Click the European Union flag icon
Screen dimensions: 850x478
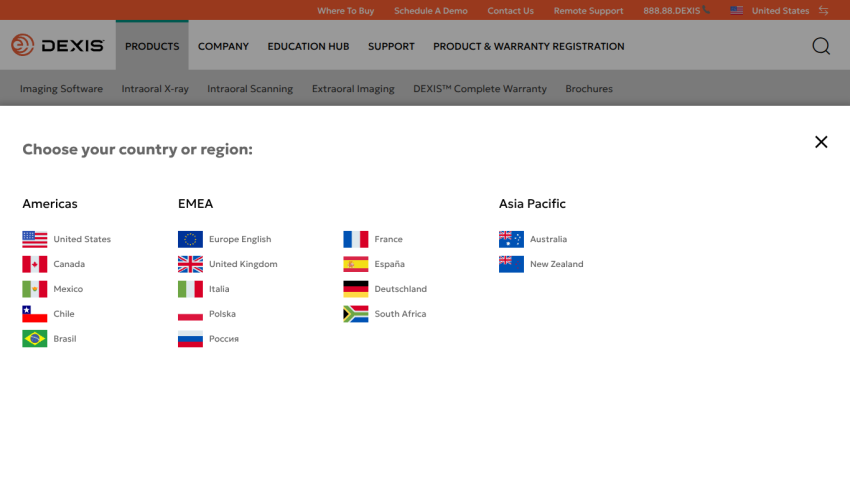(x=190, y=239)
